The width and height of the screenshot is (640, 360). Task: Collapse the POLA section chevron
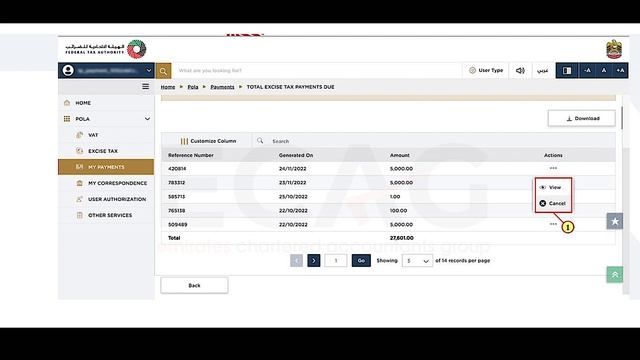tap(147, 119)
